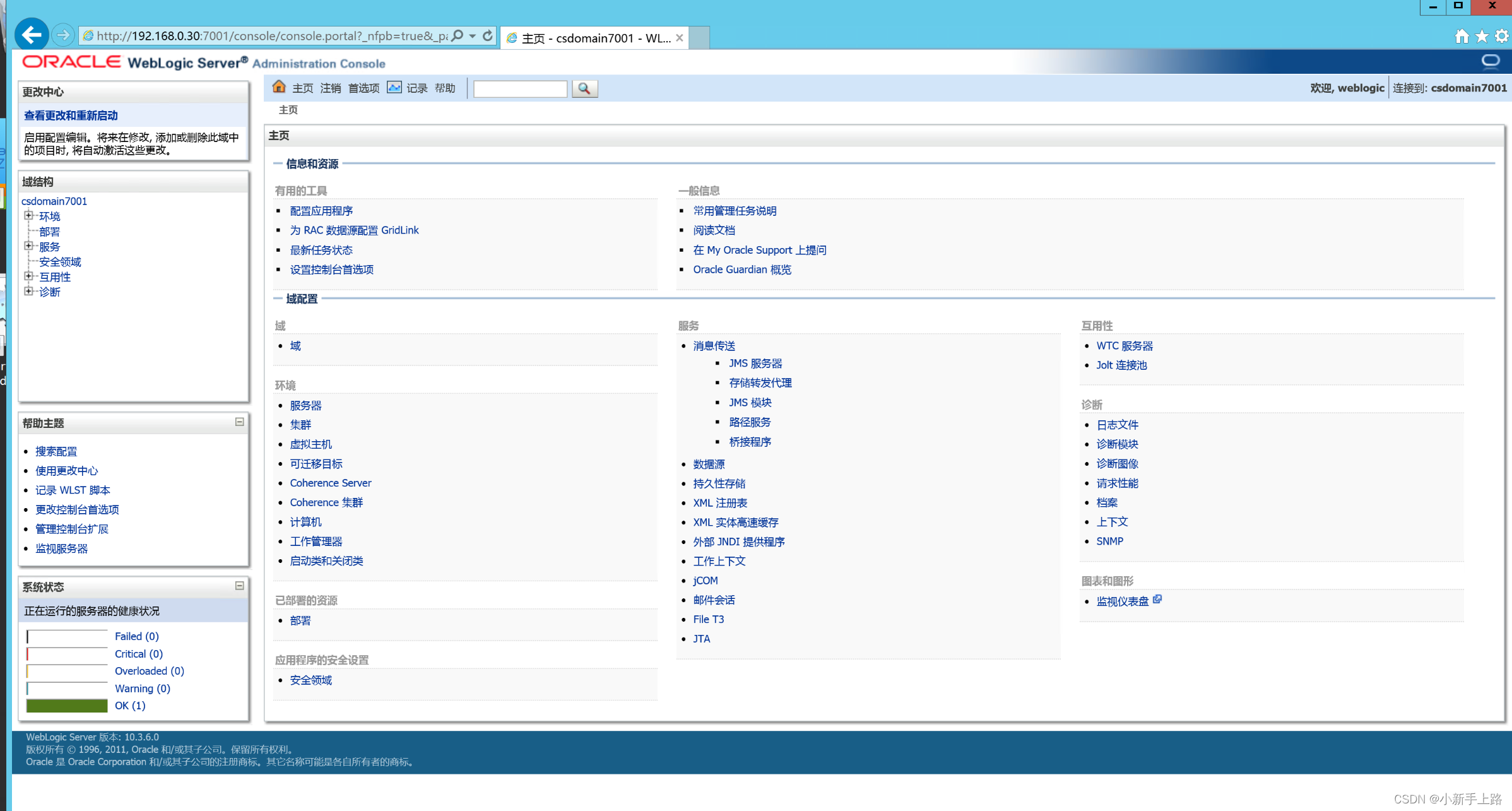Click the browser forward arrow button
The width and height of the screenshot is (1512, 811).
[x=62, y=35]
